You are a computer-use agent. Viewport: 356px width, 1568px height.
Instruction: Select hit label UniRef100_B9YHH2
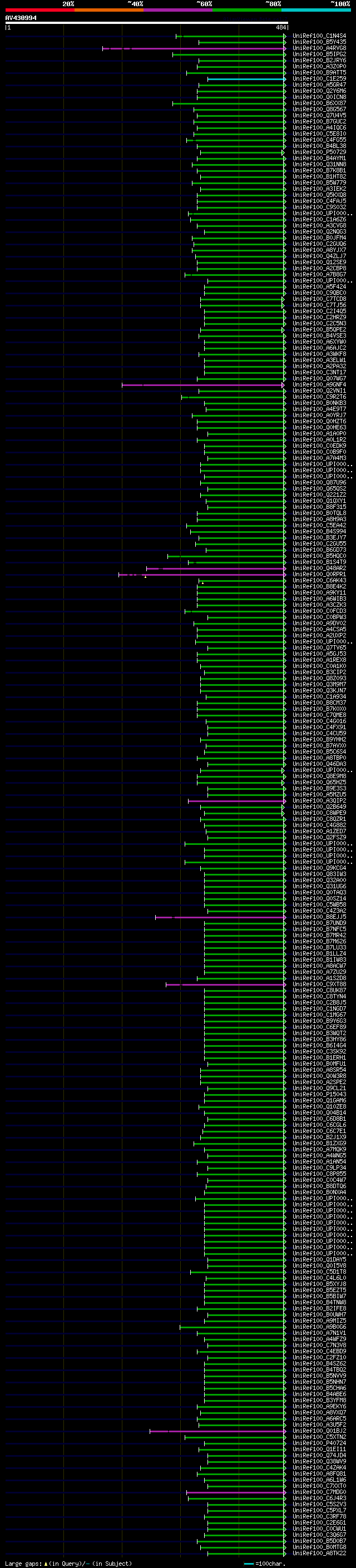(319, 740)
